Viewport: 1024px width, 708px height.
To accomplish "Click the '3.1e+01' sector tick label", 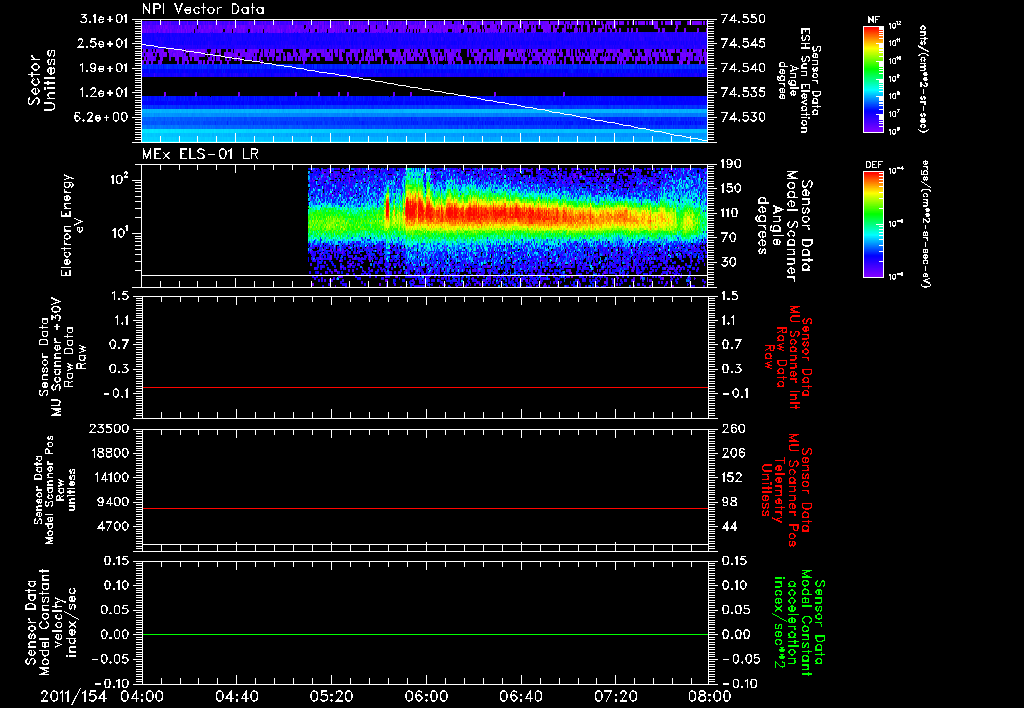I will (104, 19).
